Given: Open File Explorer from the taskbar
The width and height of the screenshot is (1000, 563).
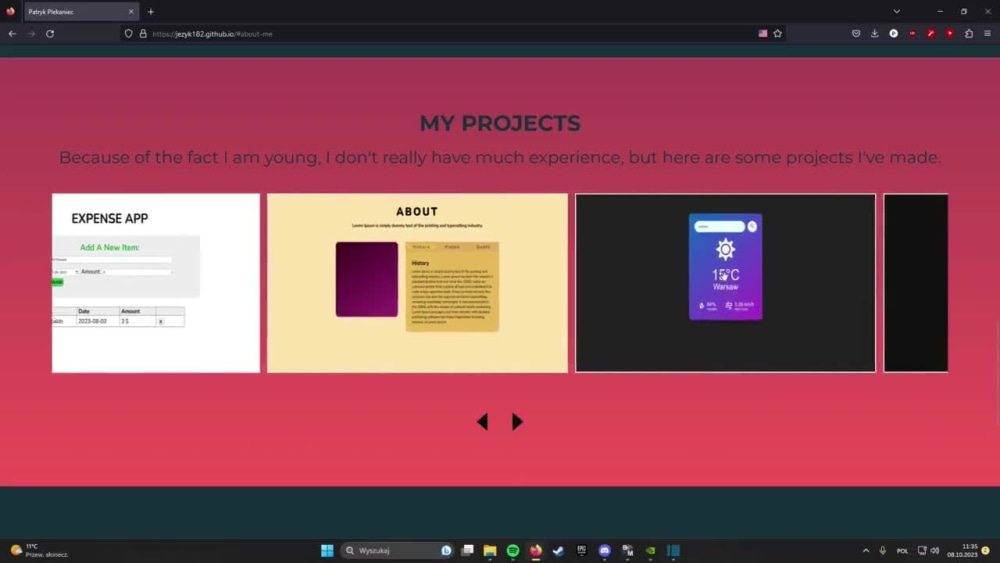Looking at the screenshot, I should tap(490, 550).
